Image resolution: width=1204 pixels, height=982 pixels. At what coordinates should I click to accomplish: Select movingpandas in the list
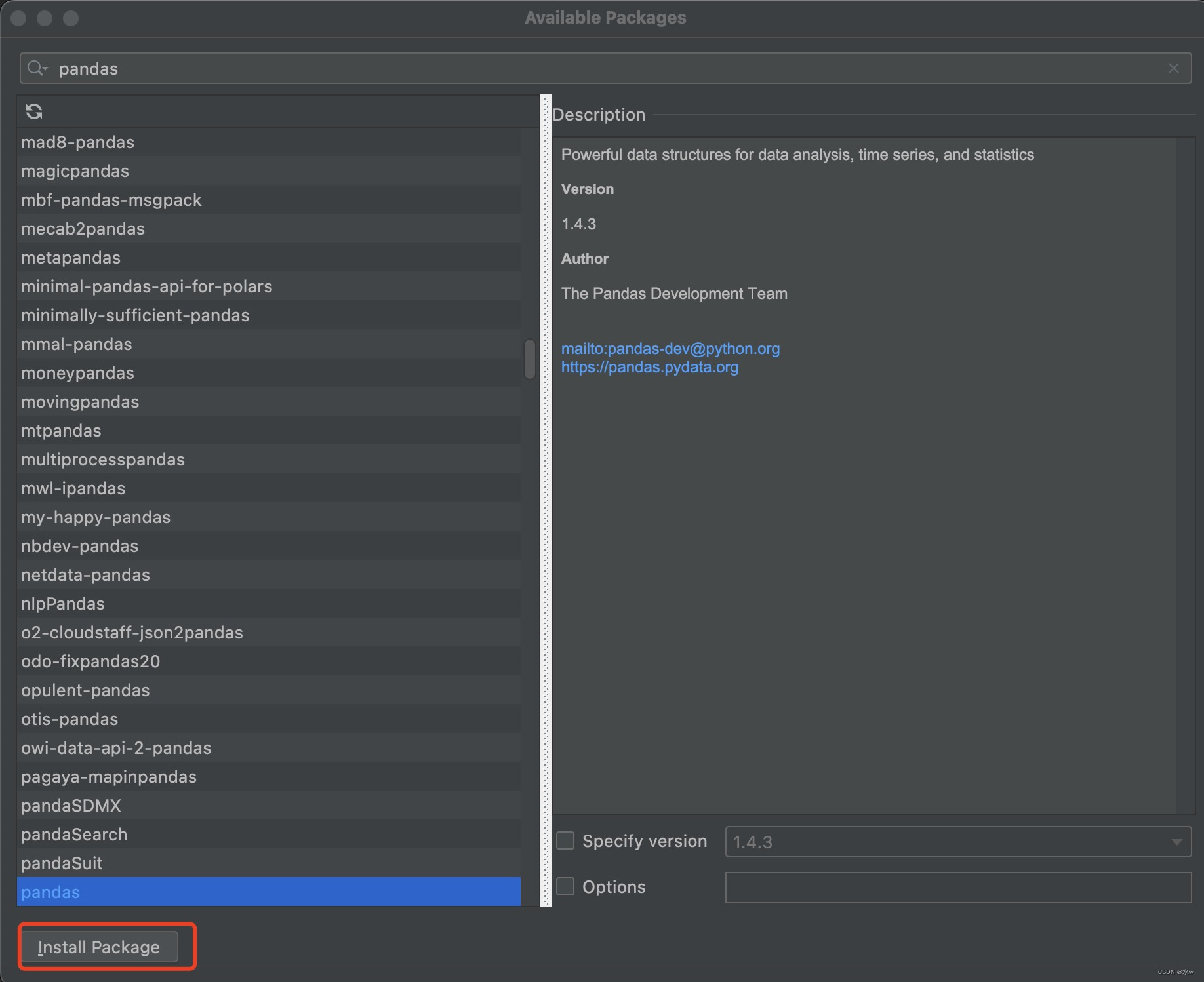269,402
